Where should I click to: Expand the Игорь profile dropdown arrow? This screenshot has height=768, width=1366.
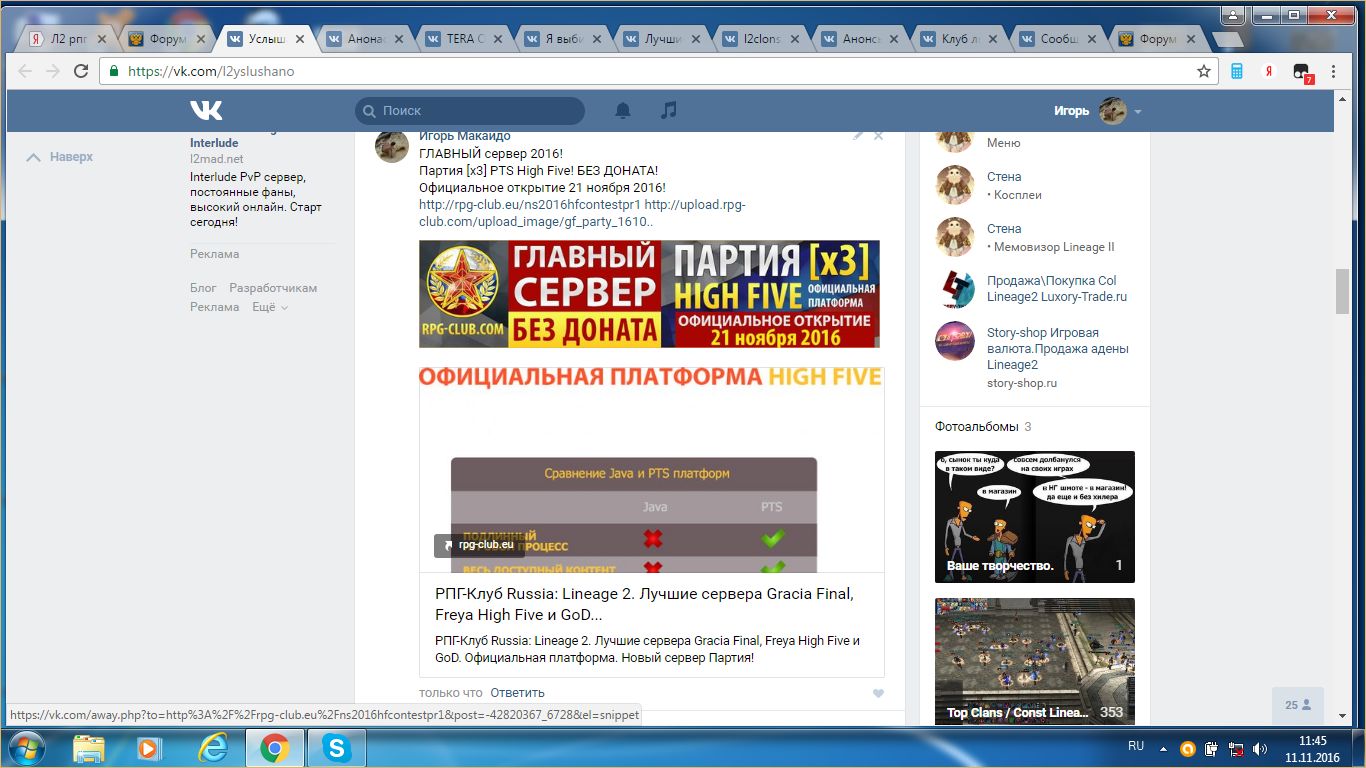(x=1138, y=111)
